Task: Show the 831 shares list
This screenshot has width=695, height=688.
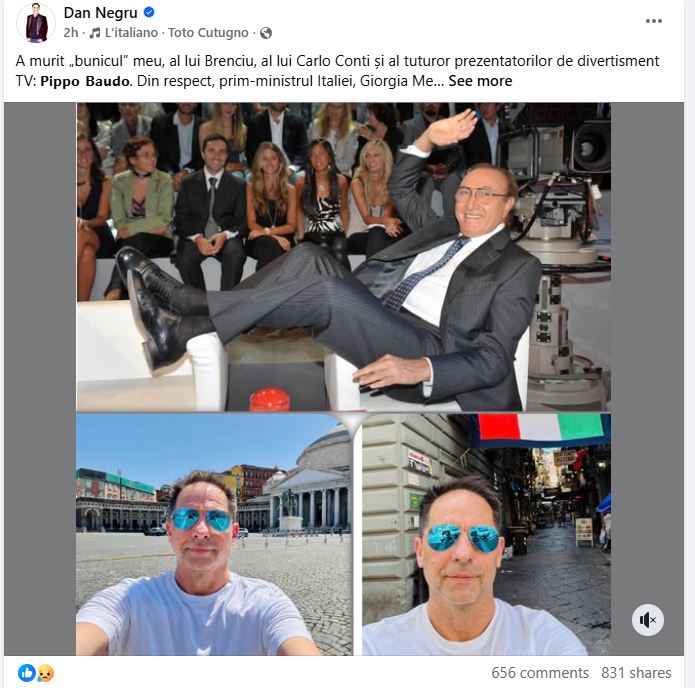Action: click(x=636, y=673)
